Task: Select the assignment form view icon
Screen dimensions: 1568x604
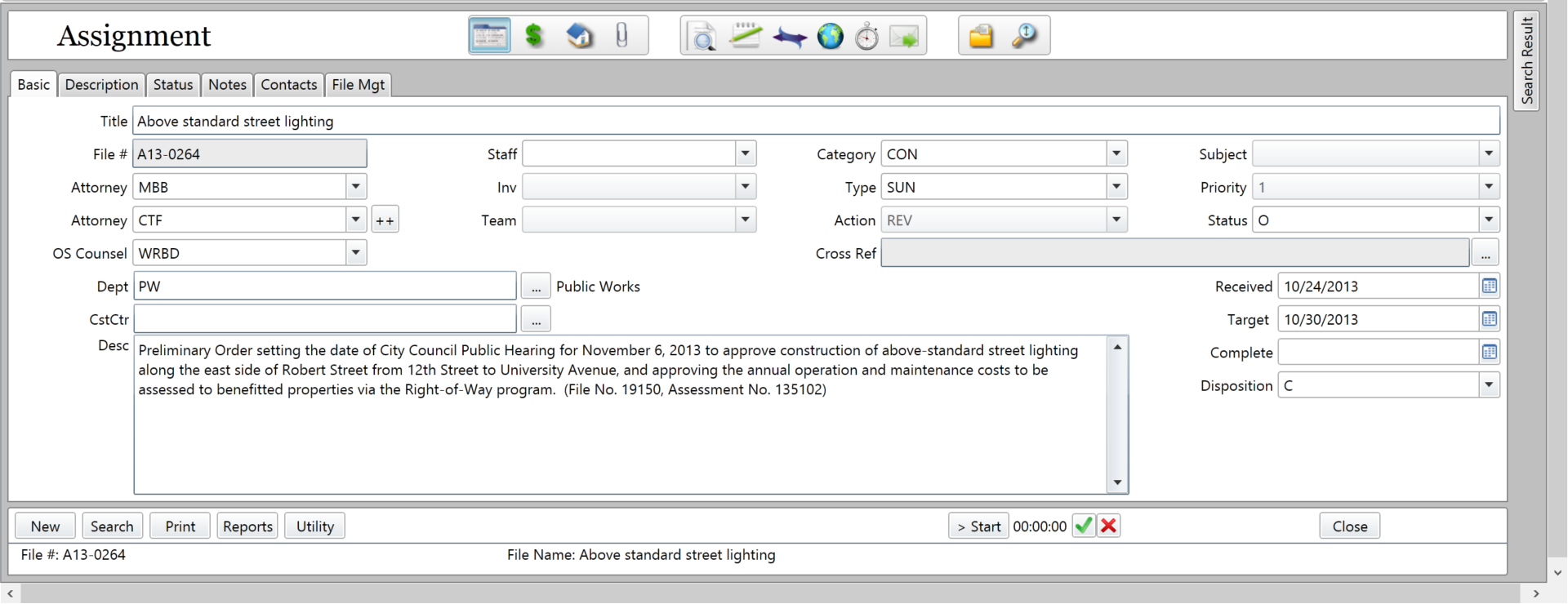Action: (x=489, y=36)
